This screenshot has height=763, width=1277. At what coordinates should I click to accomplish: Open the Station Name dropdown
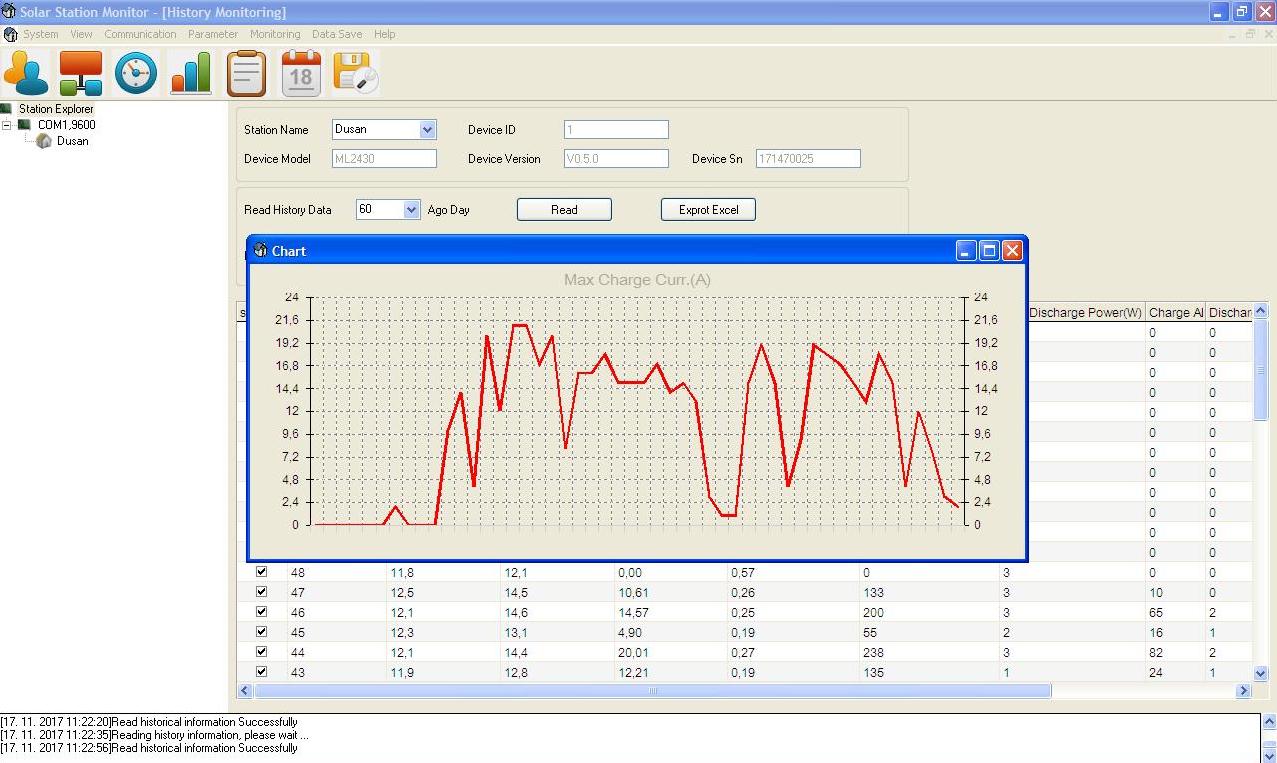click(428, 130)
